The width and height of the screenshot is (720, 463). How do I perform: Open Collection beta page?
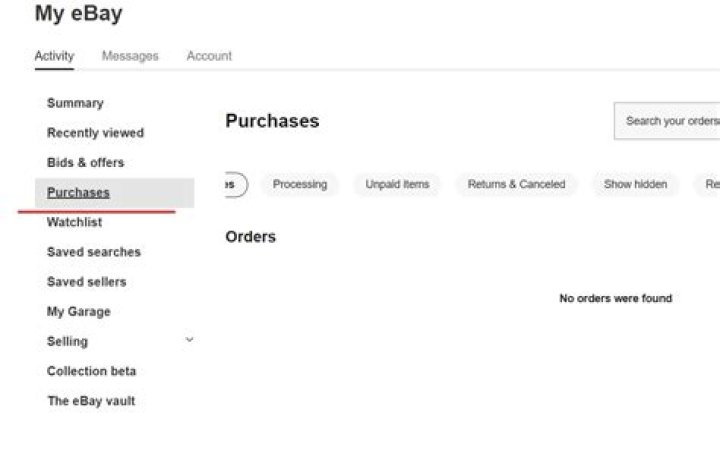tap(91, 371)
